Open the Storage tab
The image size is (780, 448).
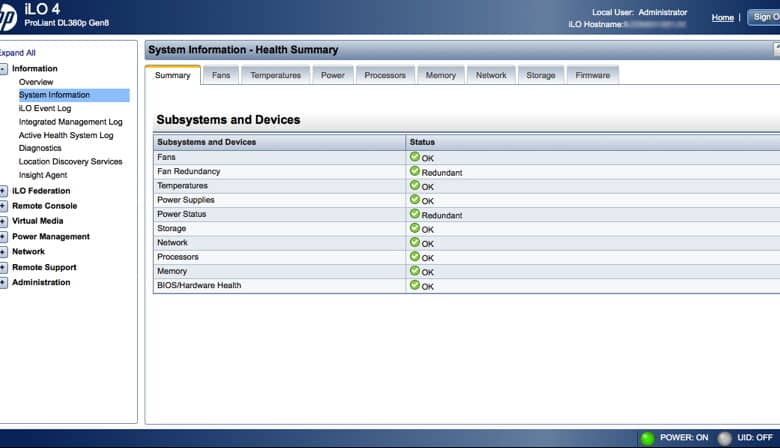(x=541, y=75)
